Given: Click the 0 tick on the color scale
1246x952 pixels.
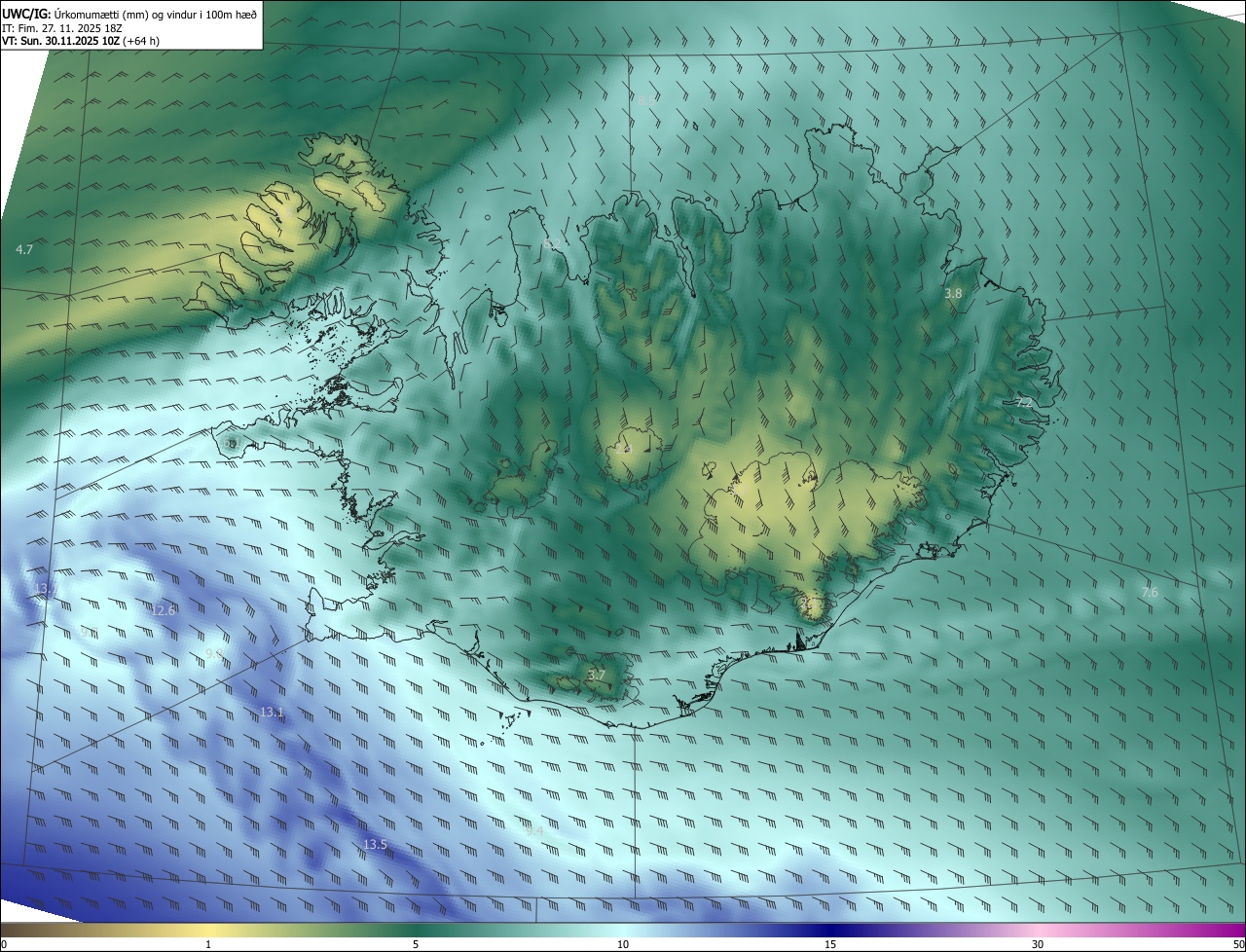Looking at the screenshot, I should pyautogui.click(x=4, y=944).
